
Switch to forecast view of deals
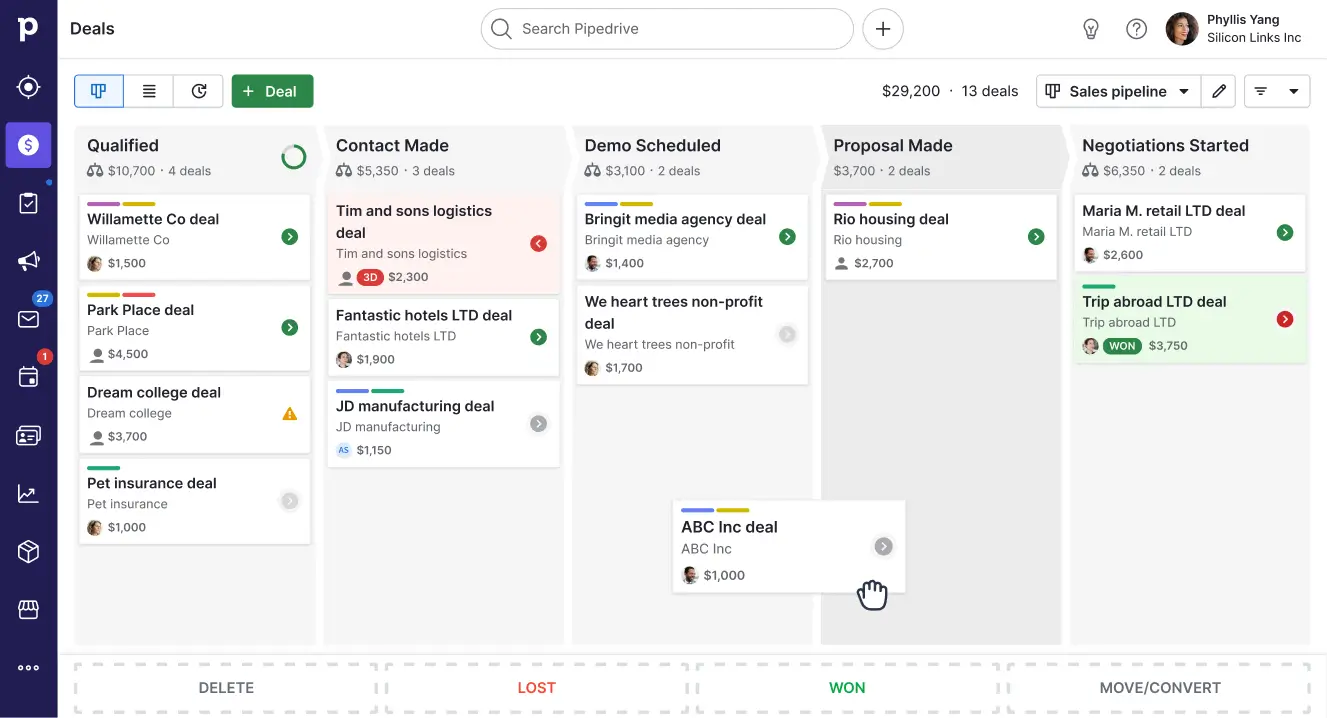coord(198,90)
